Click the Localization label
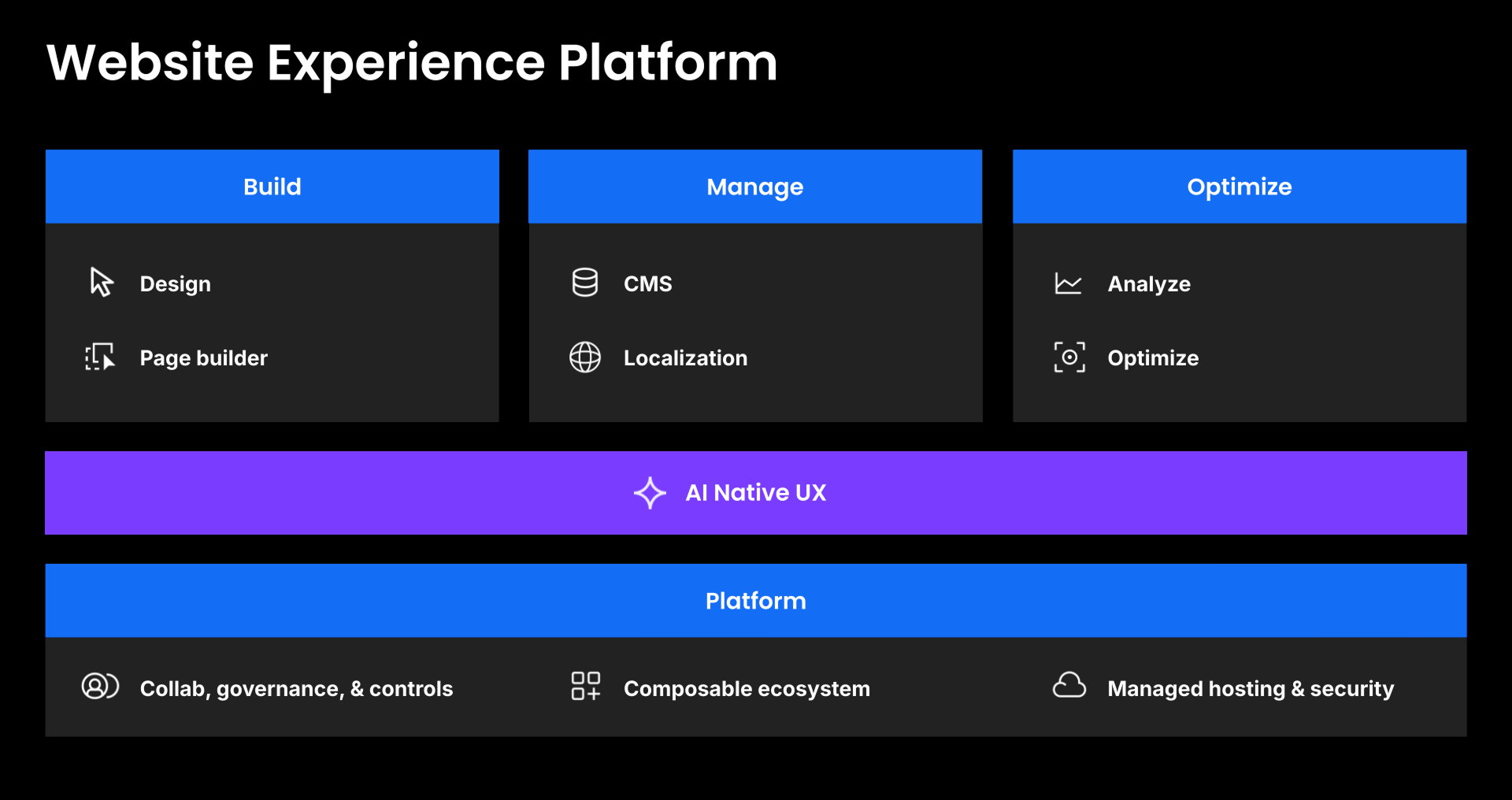Image resolution: width=1512 pixels, height=800 pixels. (x=685, y=357)
